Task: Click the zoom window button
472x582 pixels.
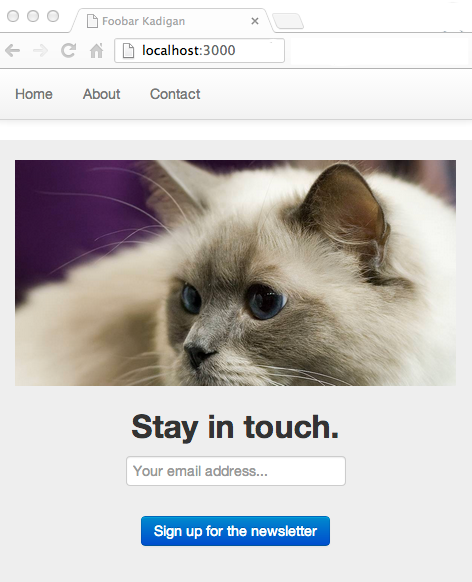Action: click(x=53, y=16)
